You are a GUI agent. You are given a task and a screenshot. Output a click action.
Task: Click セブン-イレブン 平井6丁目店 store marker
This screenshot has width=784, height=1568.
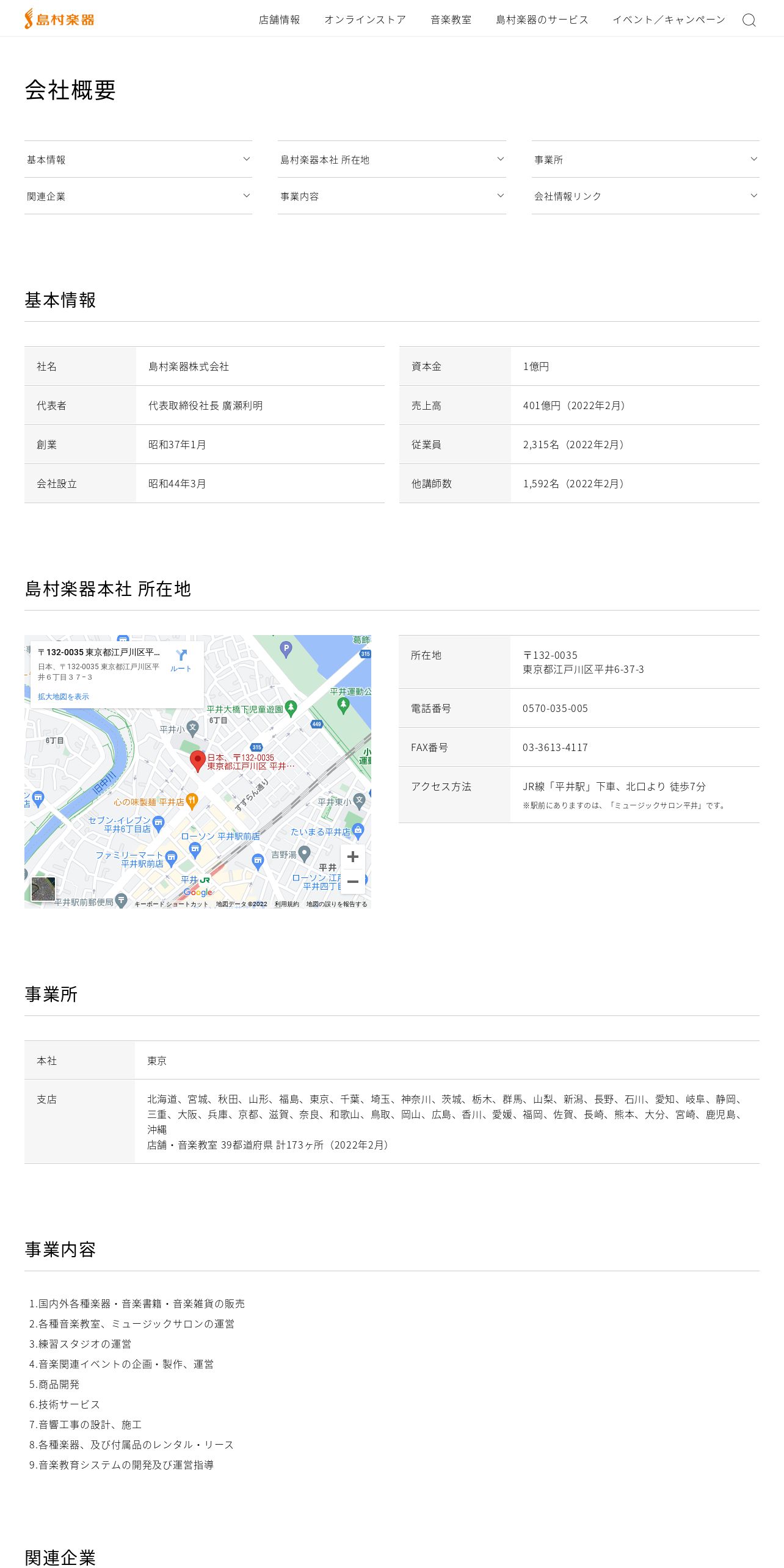[159, 824]
